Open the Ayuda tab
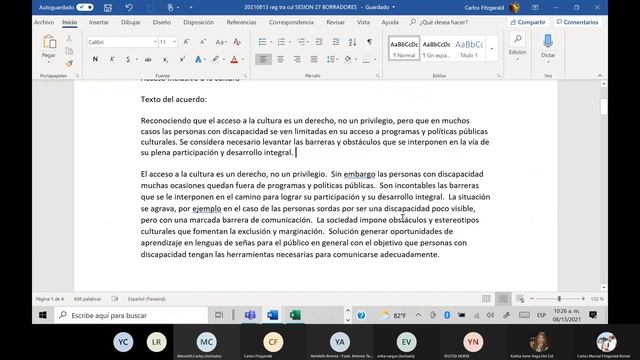The height and width of the screenshot is (360, 640). 390,22
